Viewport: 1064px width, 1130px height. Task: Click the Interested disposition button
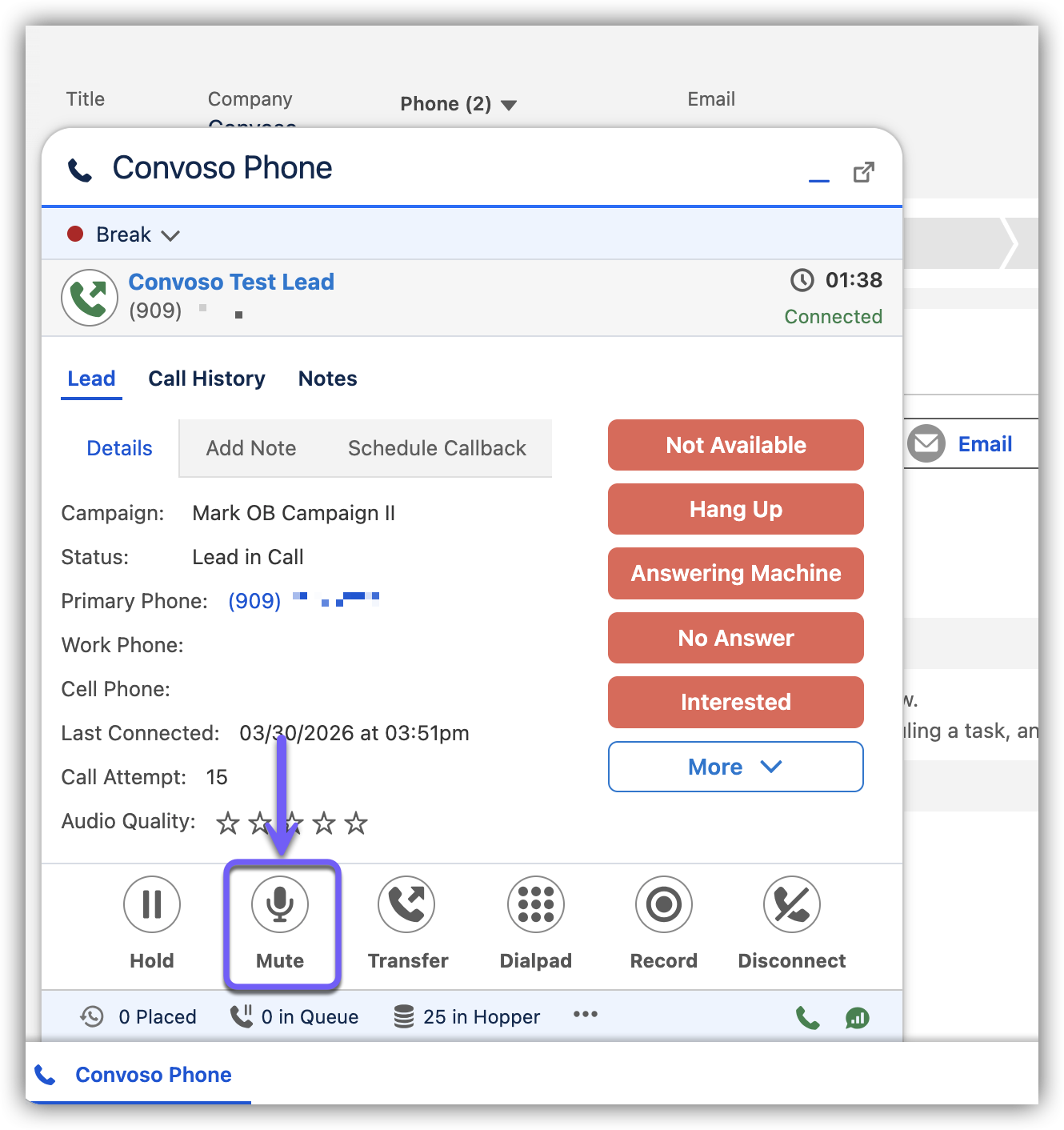coord(735,702)
